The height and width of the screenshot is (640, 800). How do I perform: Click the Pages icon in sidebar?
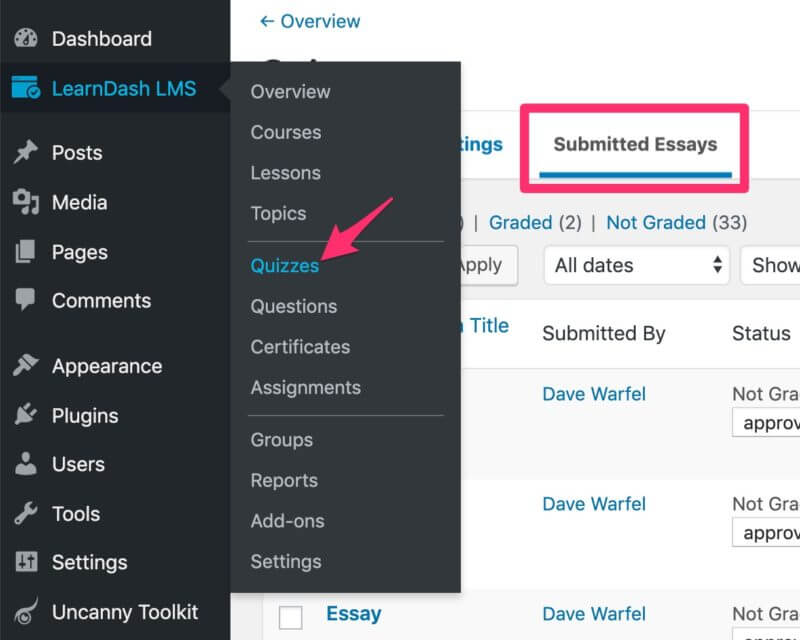pos(25,251)
